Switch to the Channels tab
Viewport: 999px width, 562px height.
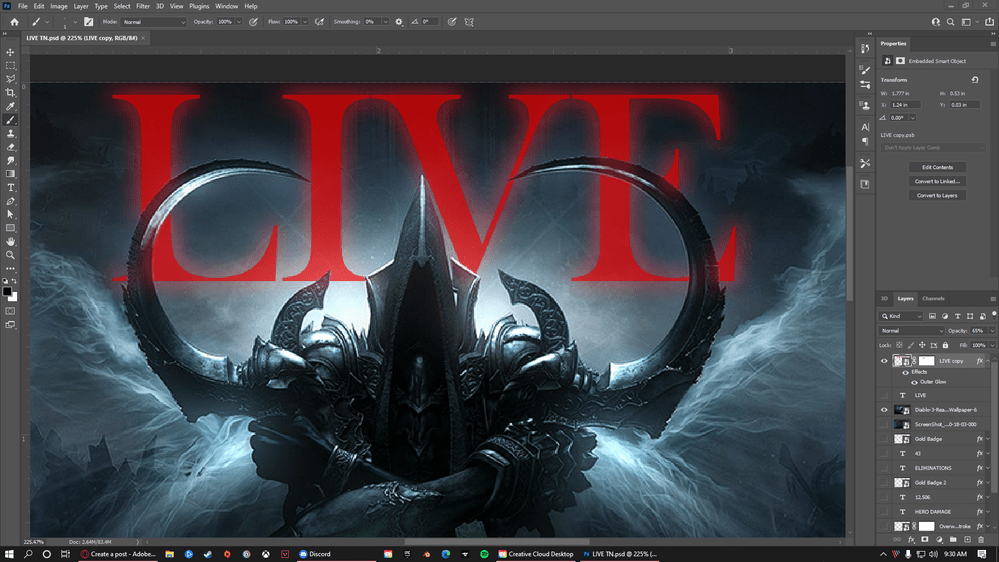click(x=933, y=299)
